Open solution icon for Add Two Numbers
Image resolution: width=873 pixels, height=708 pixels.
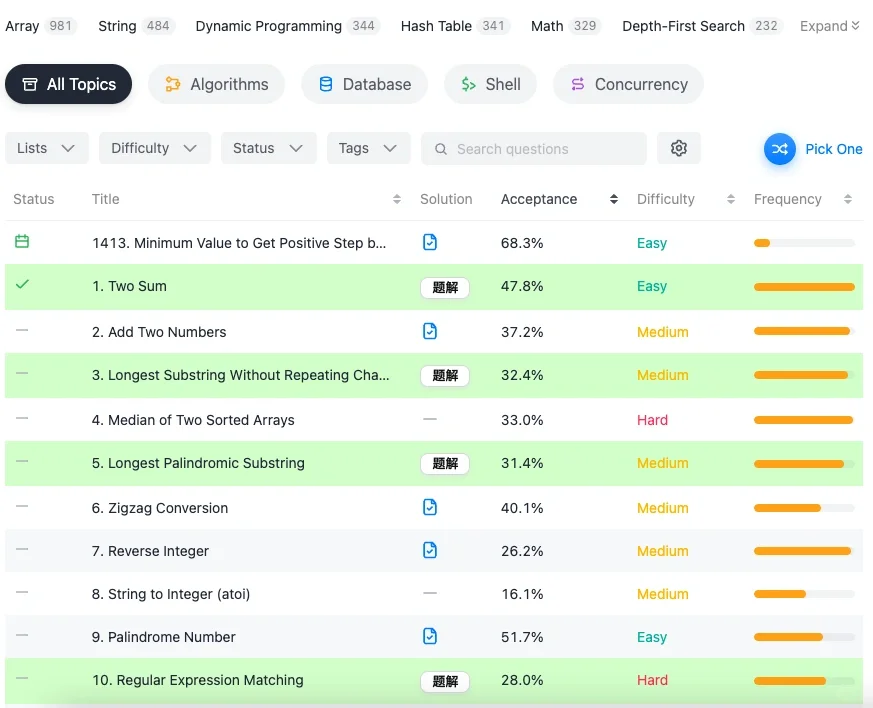(x=430, y=331)
